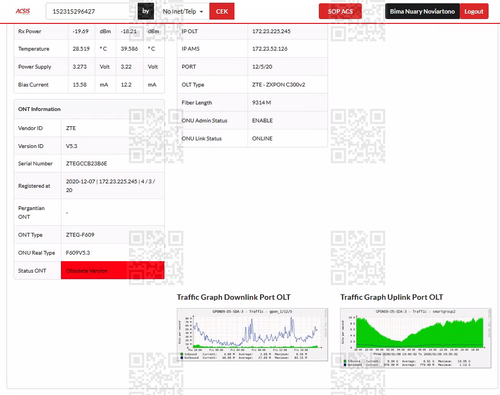Select Temperature value 39.586
Screen dimensions: 500x395
point(129,49)
